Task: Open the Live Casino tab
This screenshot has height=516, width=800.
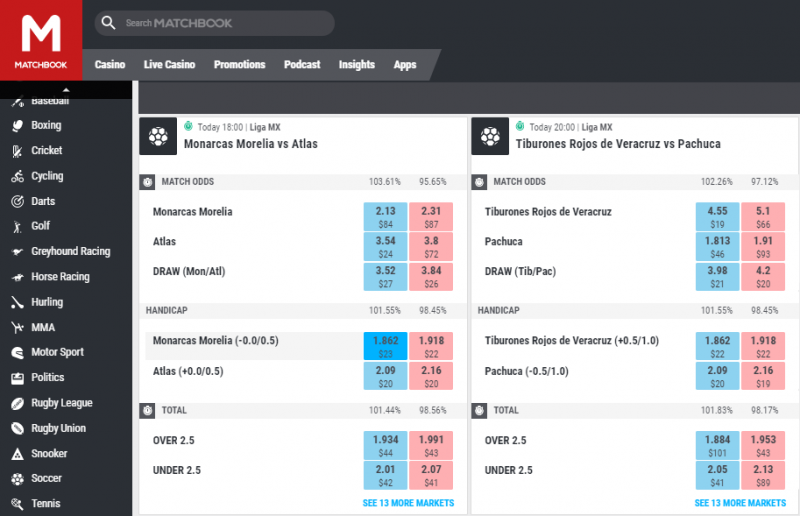Action: tap(169, 65)
